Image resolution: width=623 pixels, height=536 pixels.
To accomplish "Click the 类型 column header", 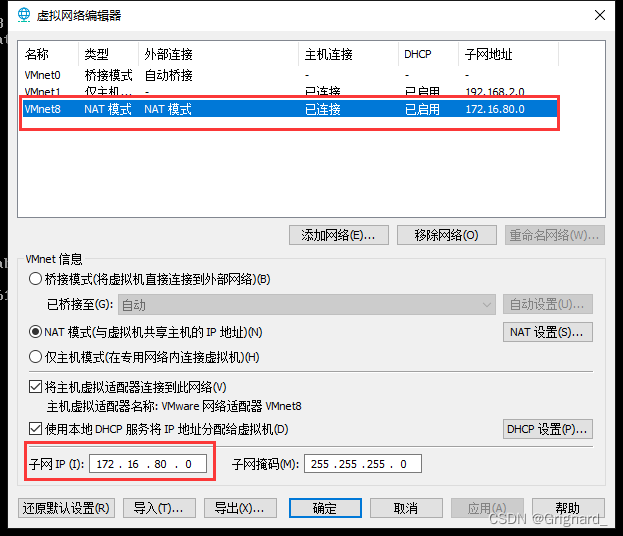I will click(108, 54).
